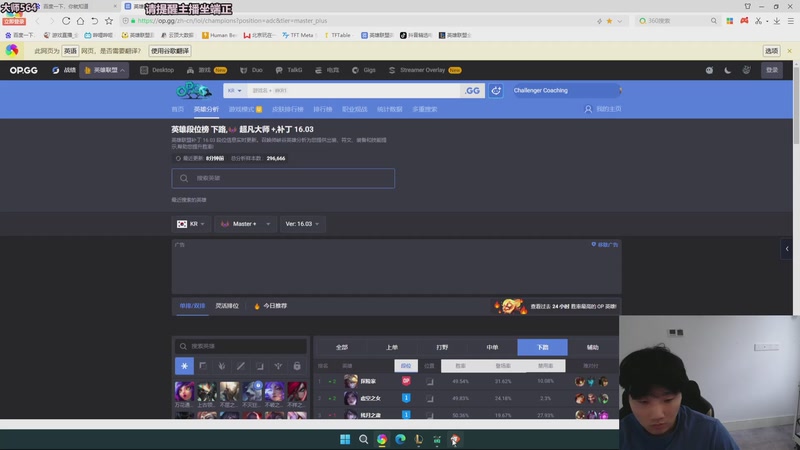
Task: Select the bottom lane filter icon in champion list
Action: 259,366
